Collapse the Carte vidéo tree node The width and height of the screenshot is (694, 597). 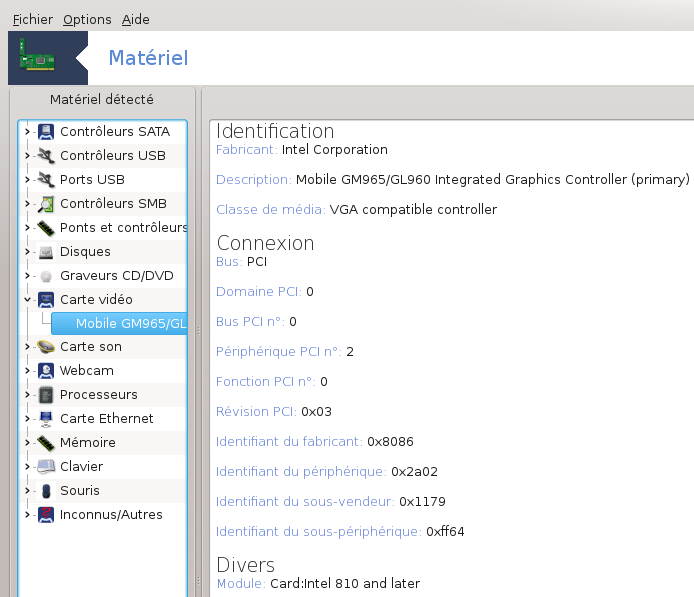pos(27,300)
